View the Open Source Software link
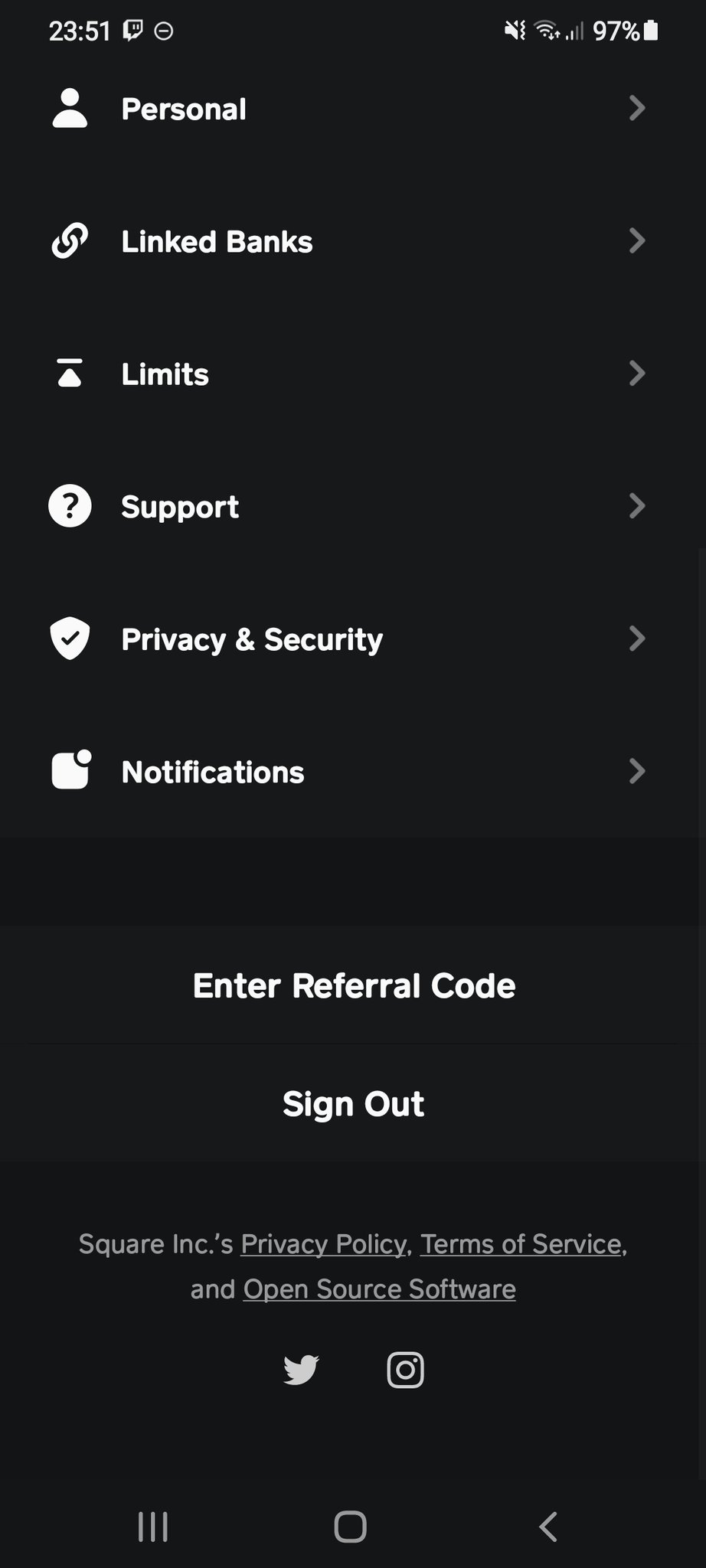Viewport: 706px width, 1568px height. coord(379,1289)
